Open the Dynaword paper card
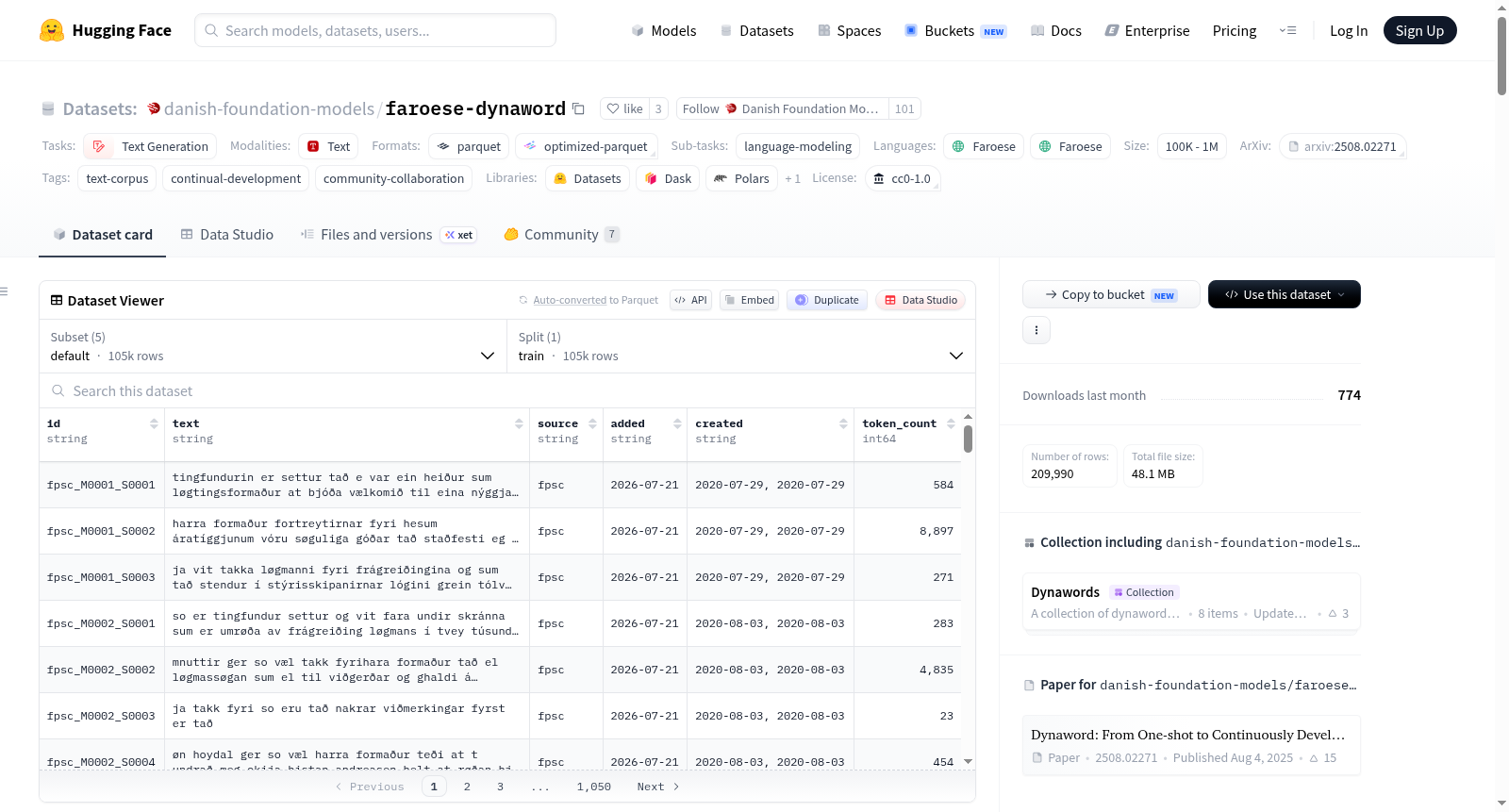Image resolution: width=1509 pixels, height=812 pixels. [x=1191, y=745]
